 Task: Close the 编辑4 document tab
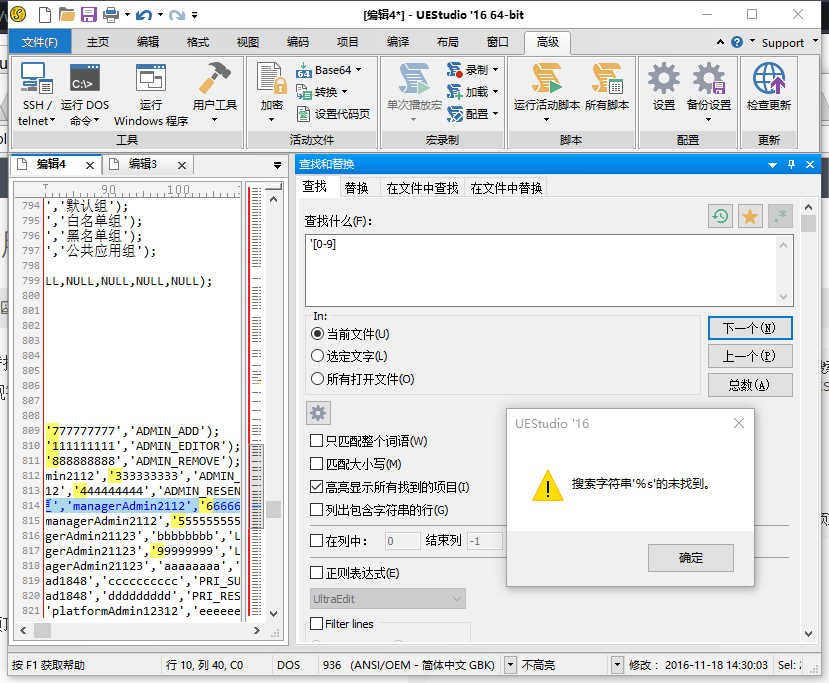pos(90,165)
